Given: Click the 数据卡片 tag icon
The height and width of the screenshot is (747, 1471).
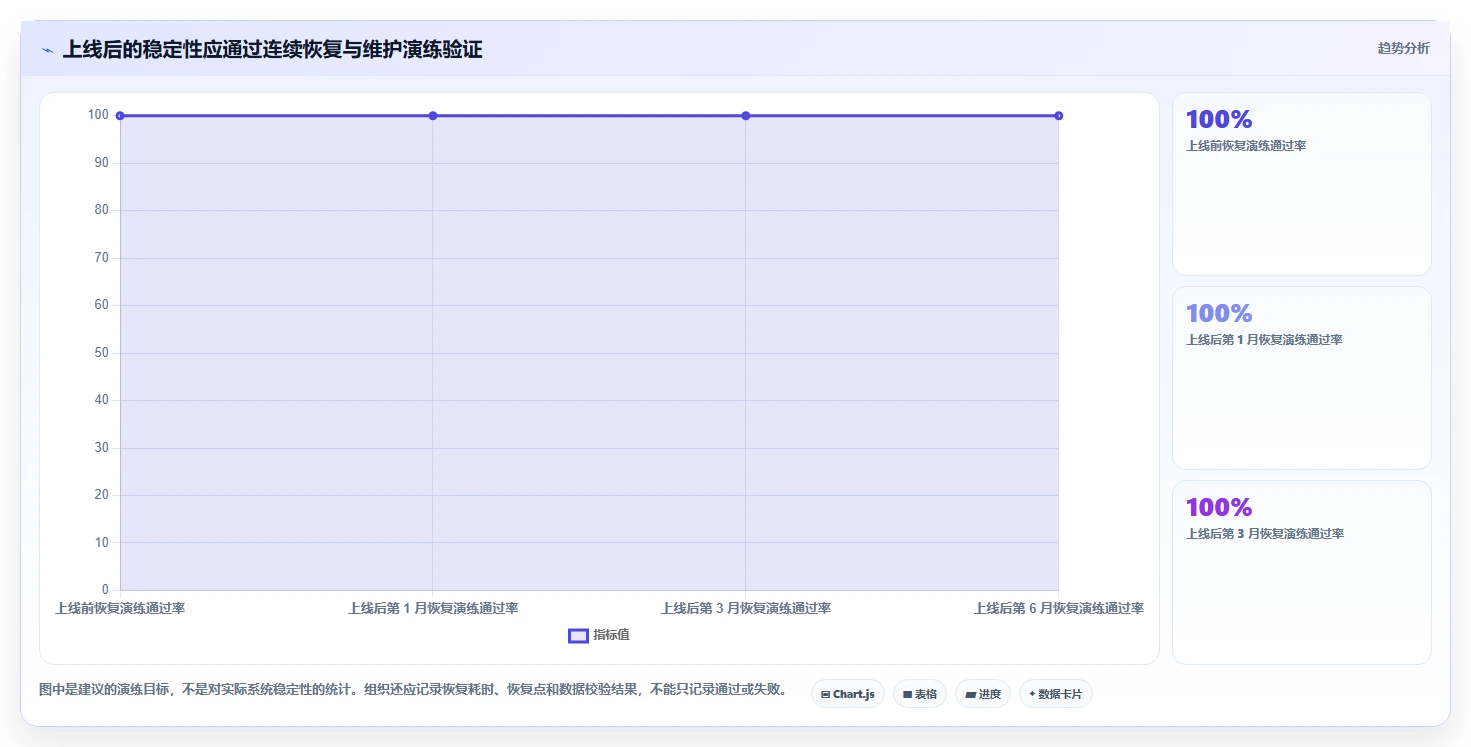Looking at the screenshot, I should coord(1032,694).
